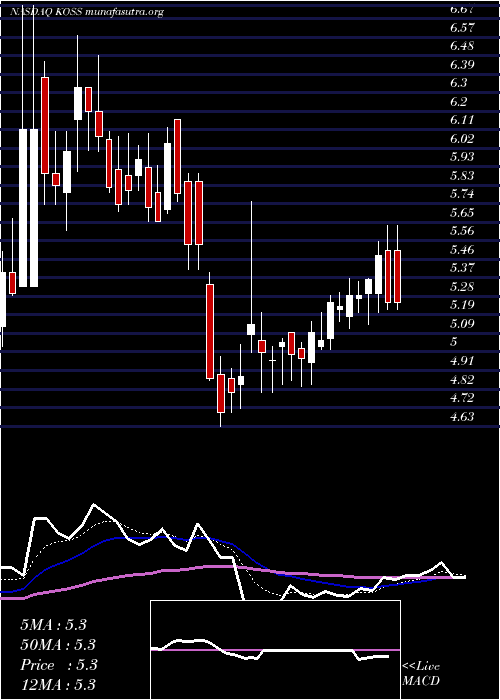Click the 5.19 price axis label
This screenshot has width=500, height=700.
pos(462,305)
